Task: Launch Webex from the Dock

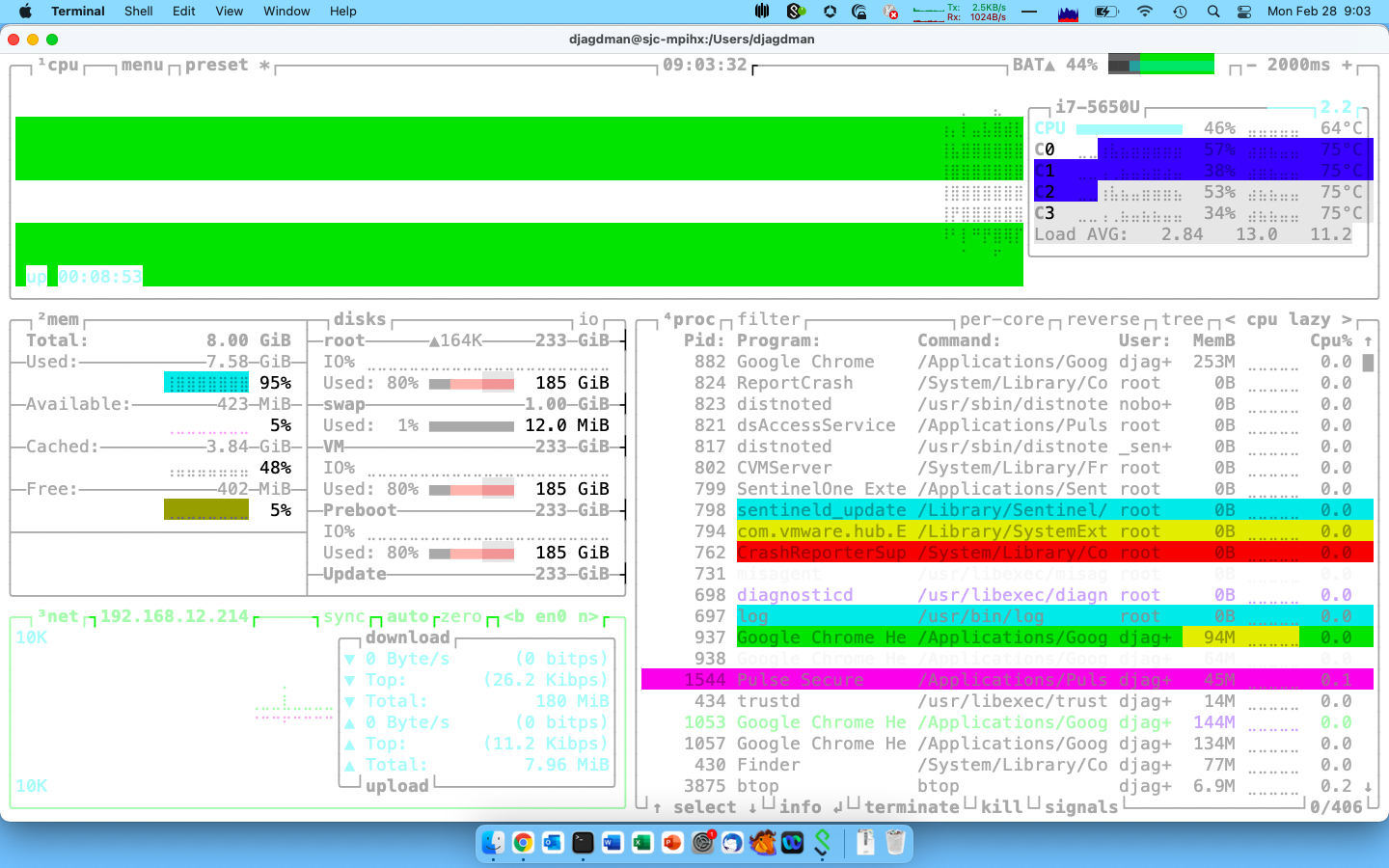Action: coord(791,843)
